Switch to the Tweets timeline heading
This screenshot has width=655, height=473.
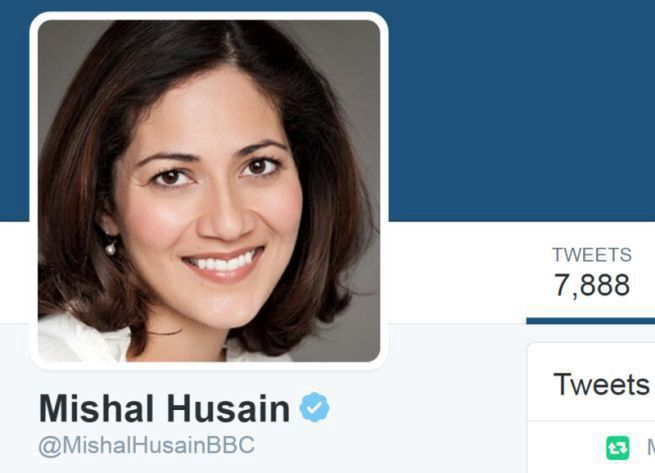click(x=601, y=384)
